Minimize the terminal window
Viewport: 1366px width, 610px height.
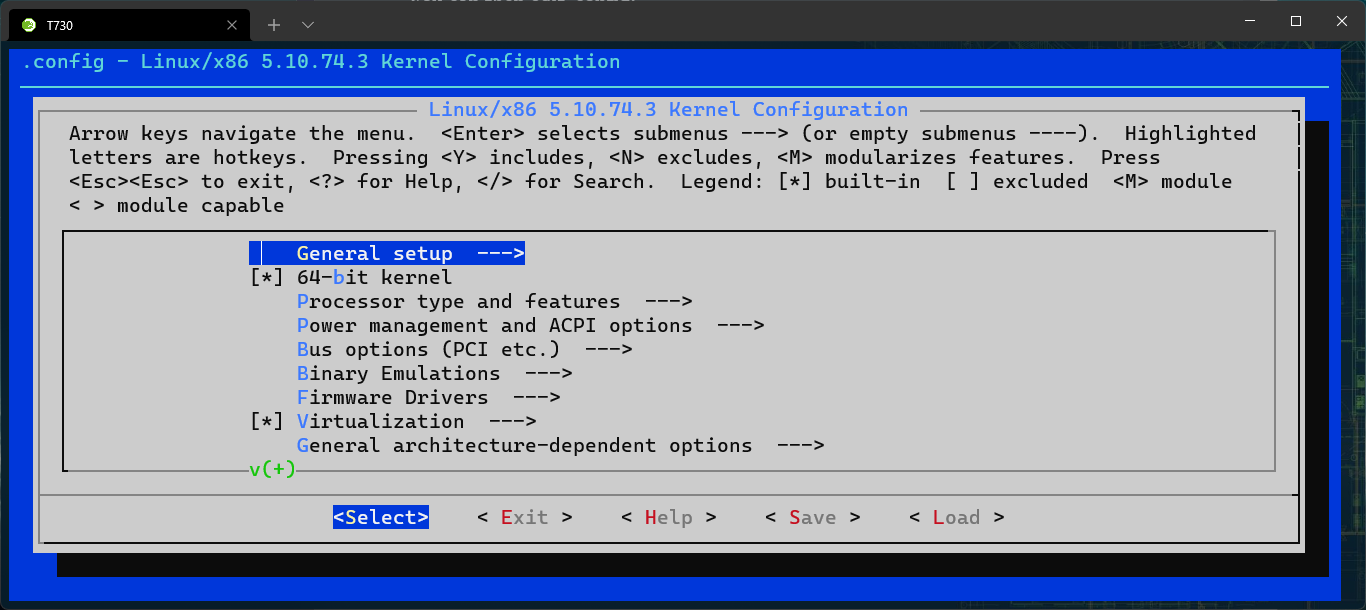coord(1249,21)
